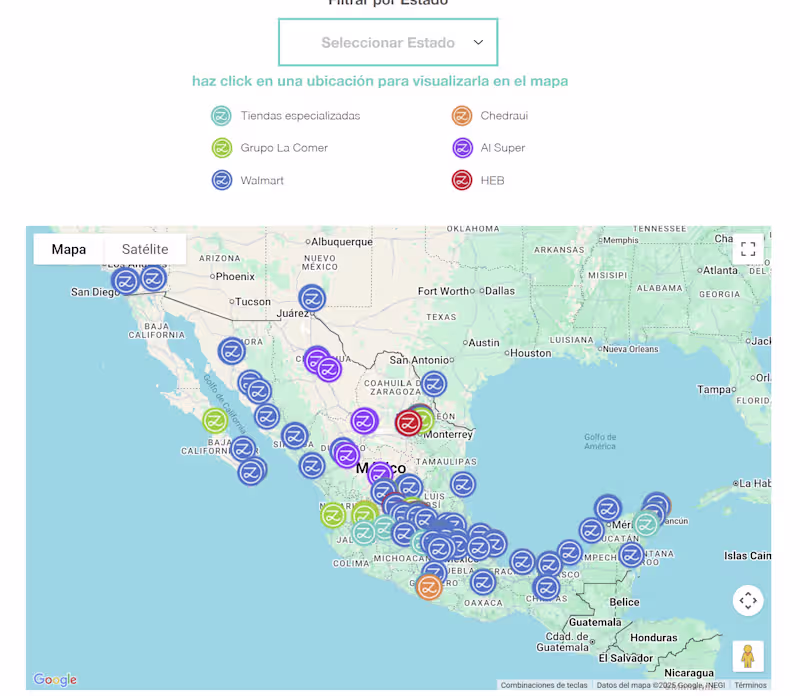Click the Monterrey city label on map
800x696 pixels.
(x=448, y=434)
